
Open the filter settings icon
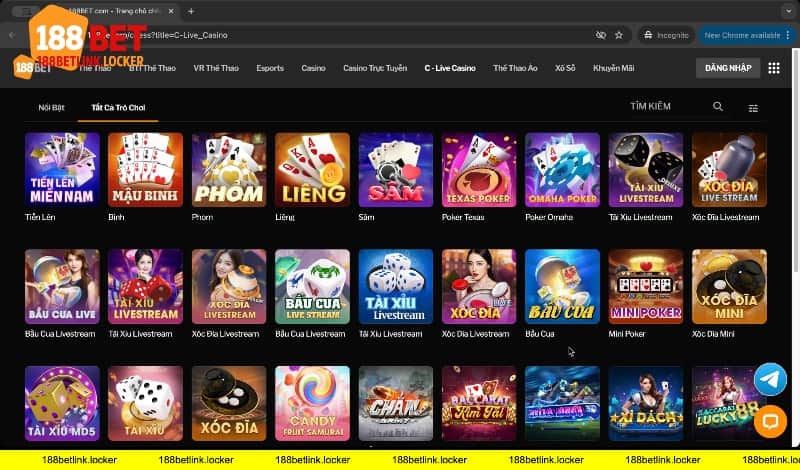(753, 107)
